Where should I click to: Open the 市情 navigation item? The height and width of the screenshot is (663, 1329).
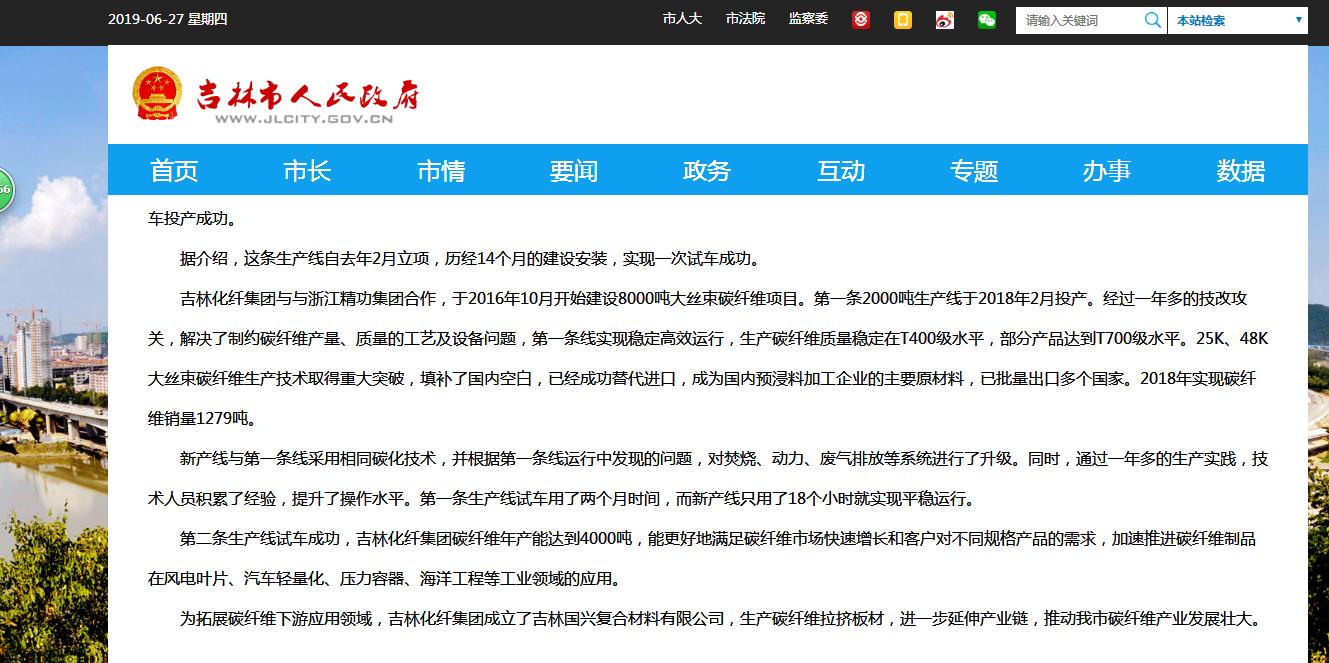coord(441,171)
